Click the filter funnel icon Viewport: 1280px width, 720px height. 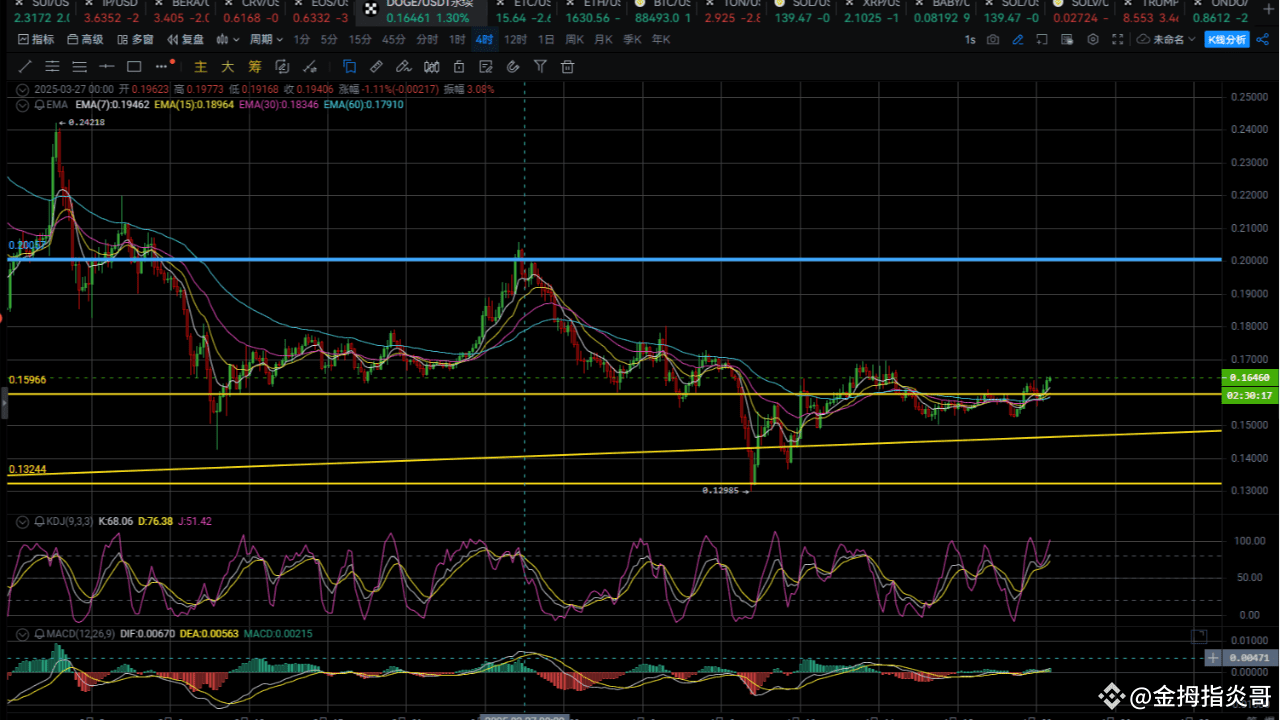click(540, 67)
